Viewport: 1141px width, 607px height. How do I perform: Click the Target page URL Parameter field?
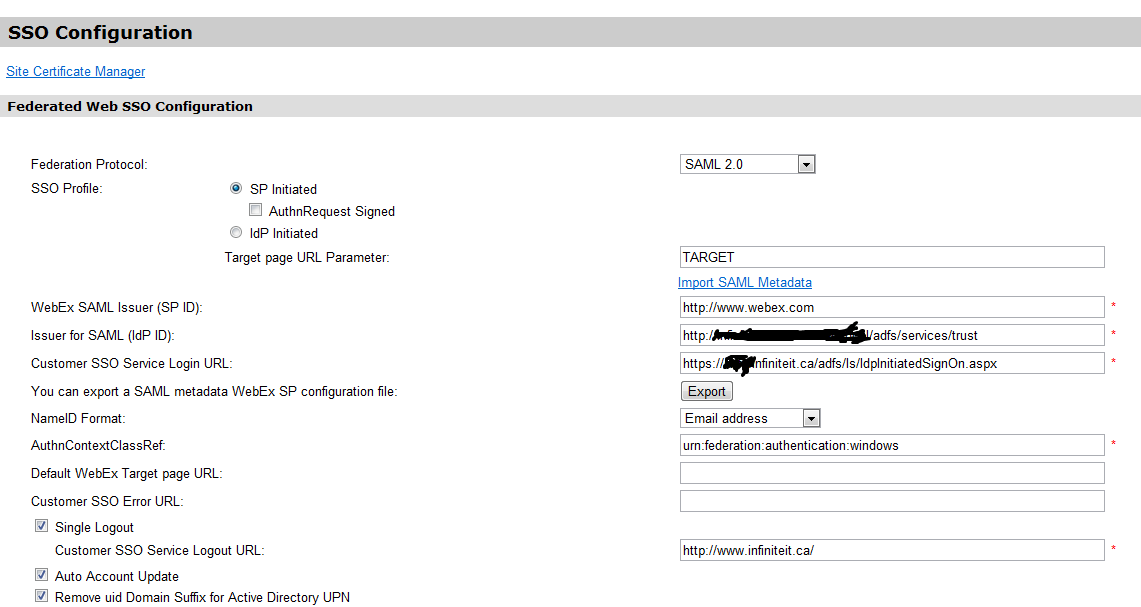tap(892, 257)
